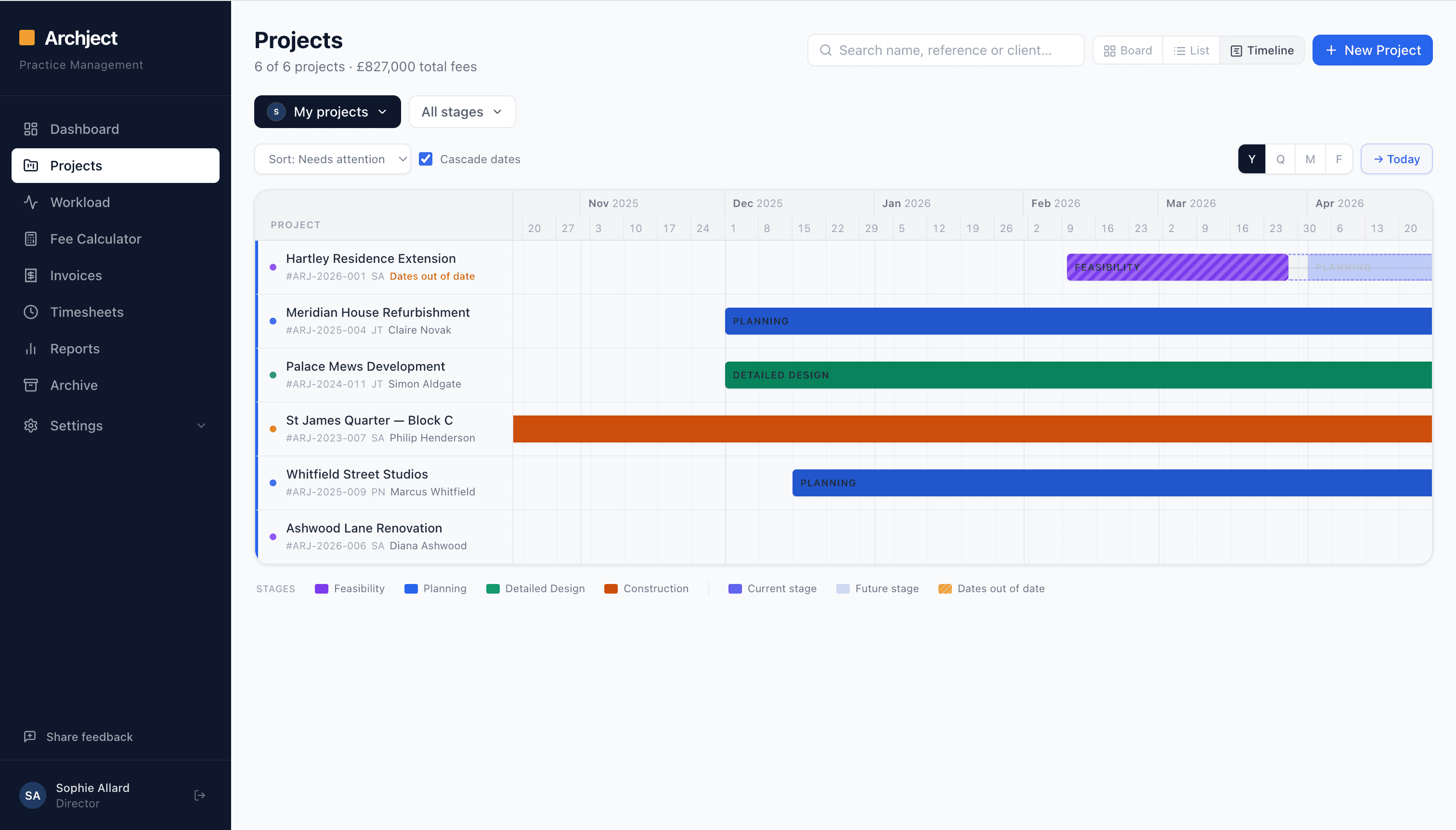The image size is (1456, 830).
Task: Open Ashwood Lane Renovation project
Action: click(x=364, y=528)
